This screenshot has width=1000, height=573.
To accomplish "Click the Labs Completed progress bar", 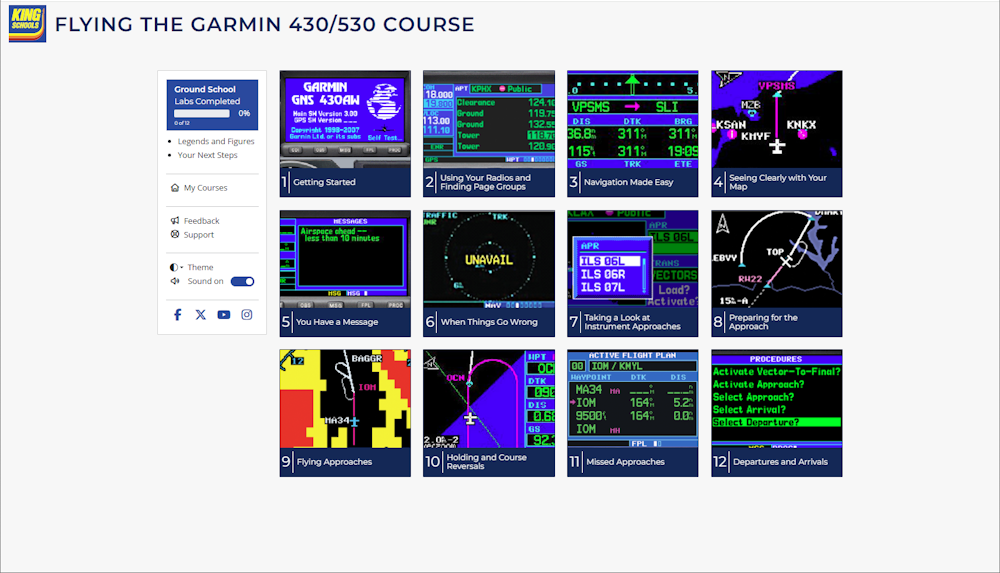I will pyautogui.click(x=202, y=114).
